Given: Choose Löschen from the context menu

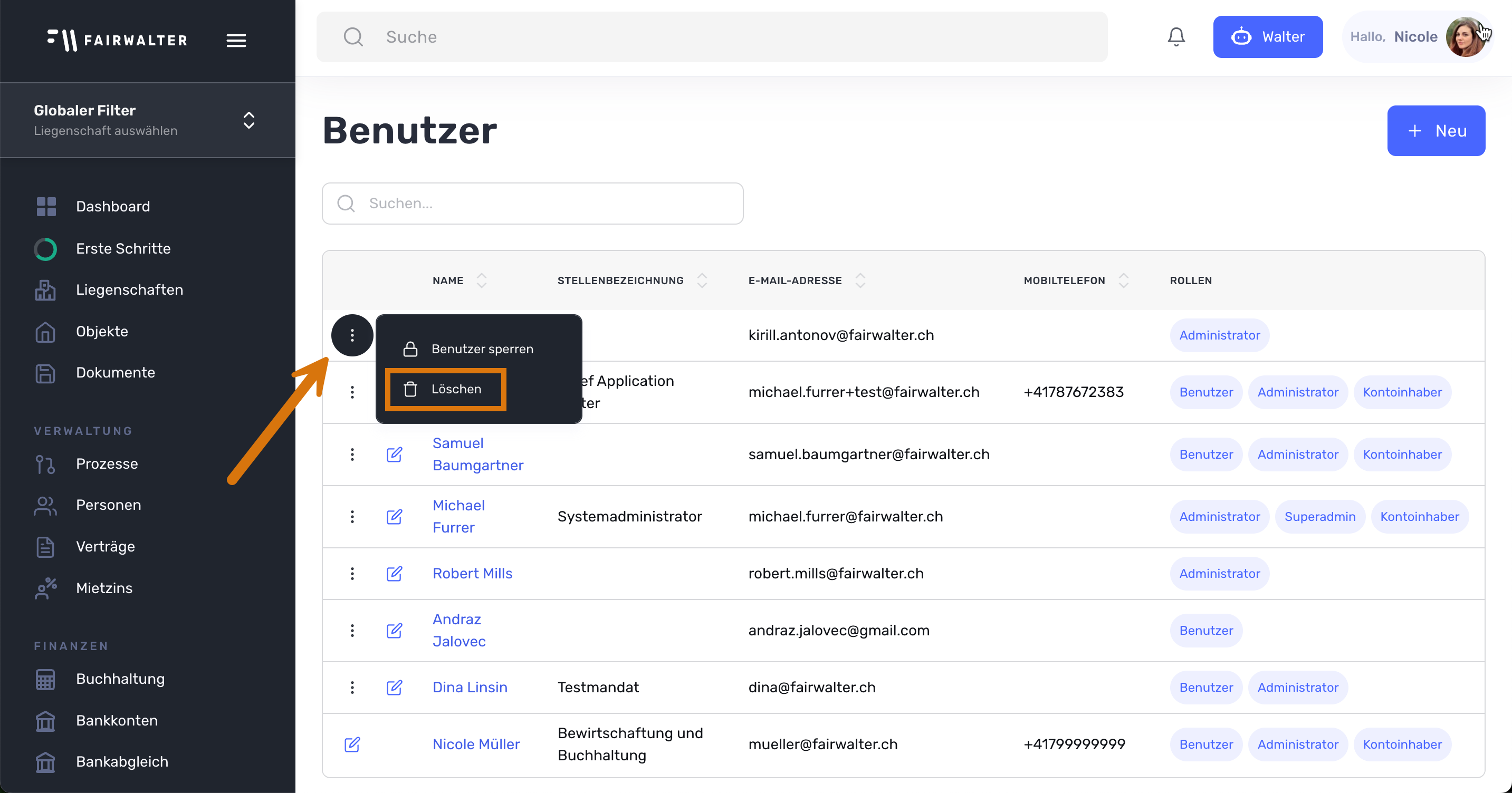Looking at the screenshot, I should click(x=445, y=390).
